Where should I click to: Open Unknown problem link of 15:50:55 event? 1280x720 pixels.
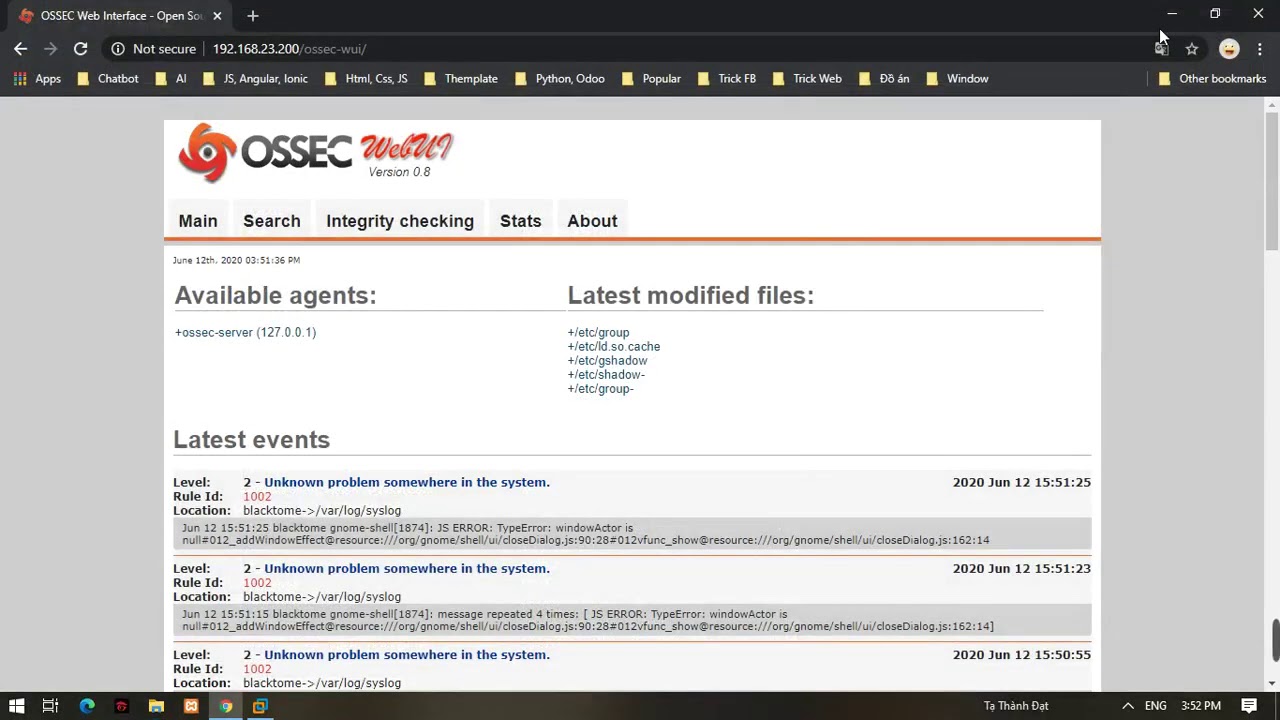pos(407,654)
